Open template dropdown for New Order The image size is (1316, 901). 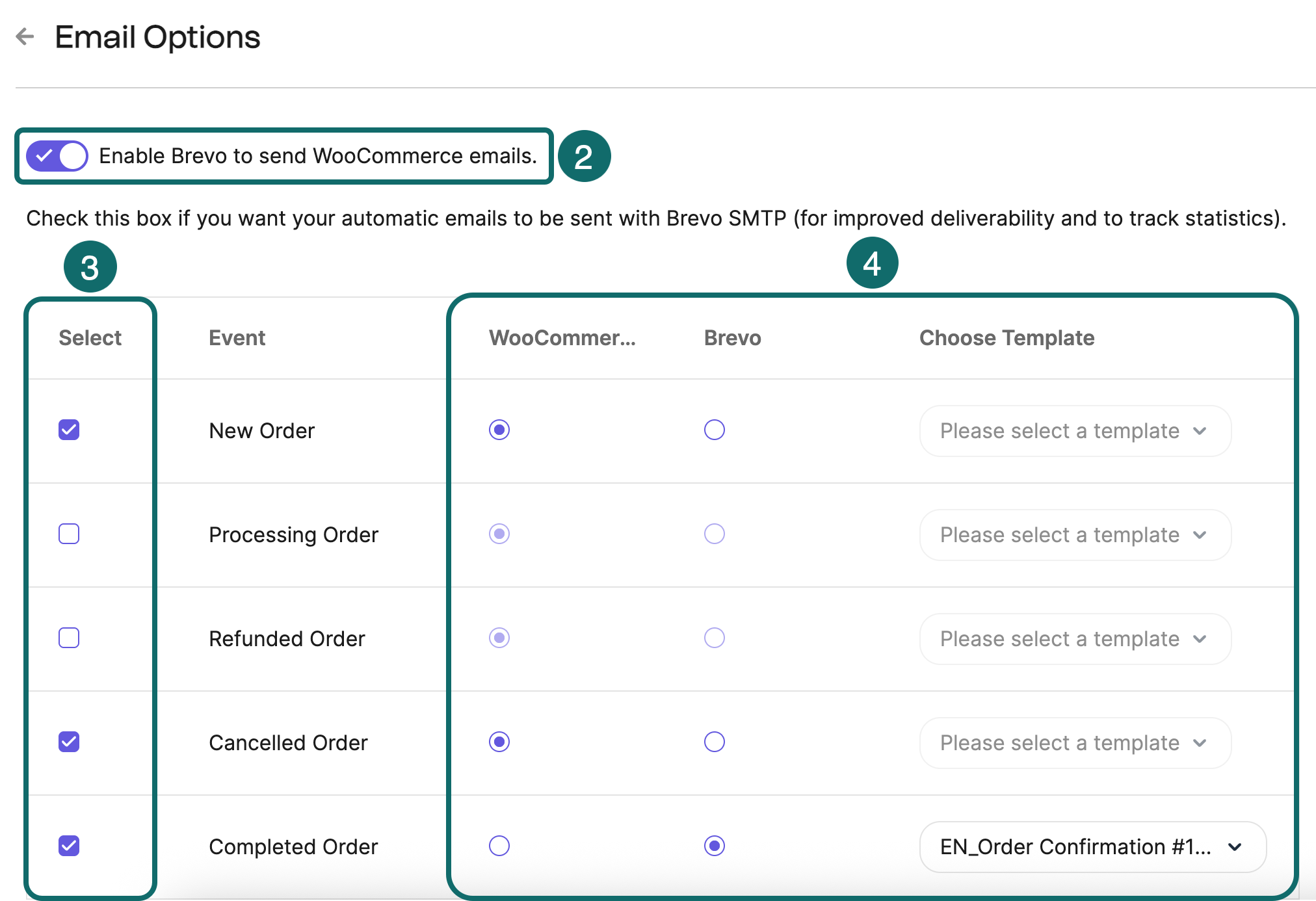tap(1074, 430)
